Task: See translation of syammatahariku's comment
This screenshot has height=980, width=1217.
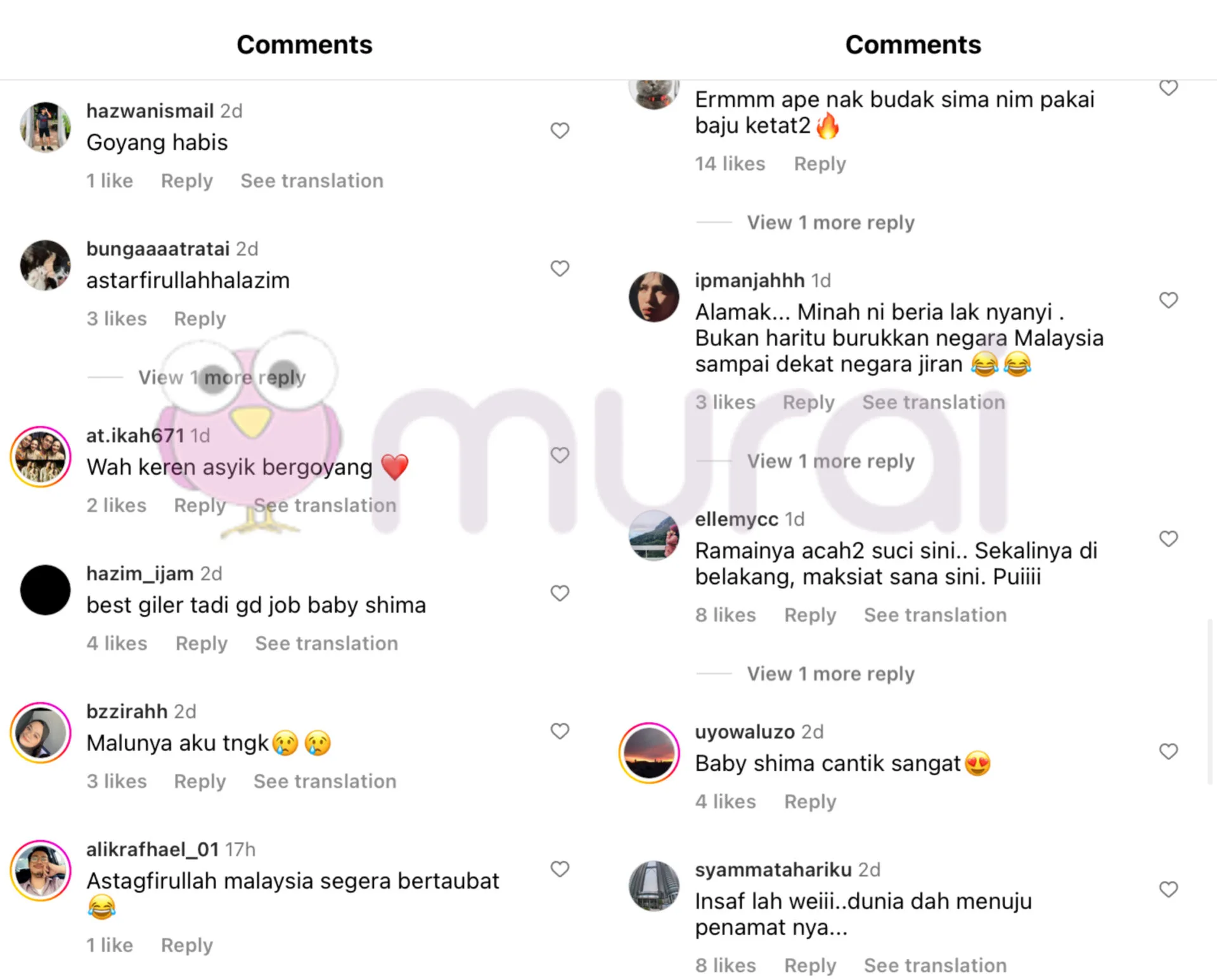Action: coord(935,965)
